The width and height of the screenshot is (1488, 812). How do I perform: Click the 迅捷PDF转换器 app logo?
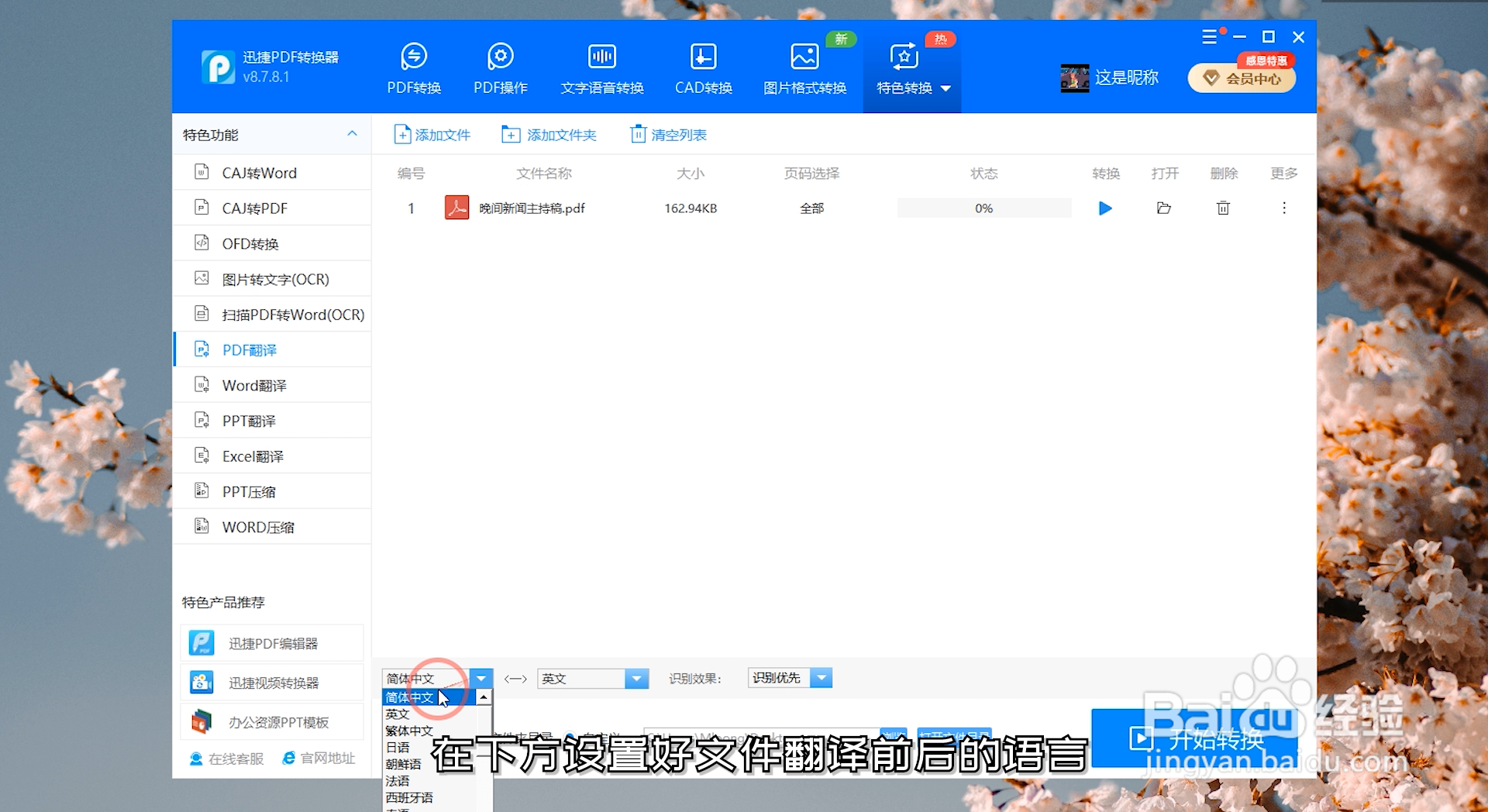pos(218,67)
